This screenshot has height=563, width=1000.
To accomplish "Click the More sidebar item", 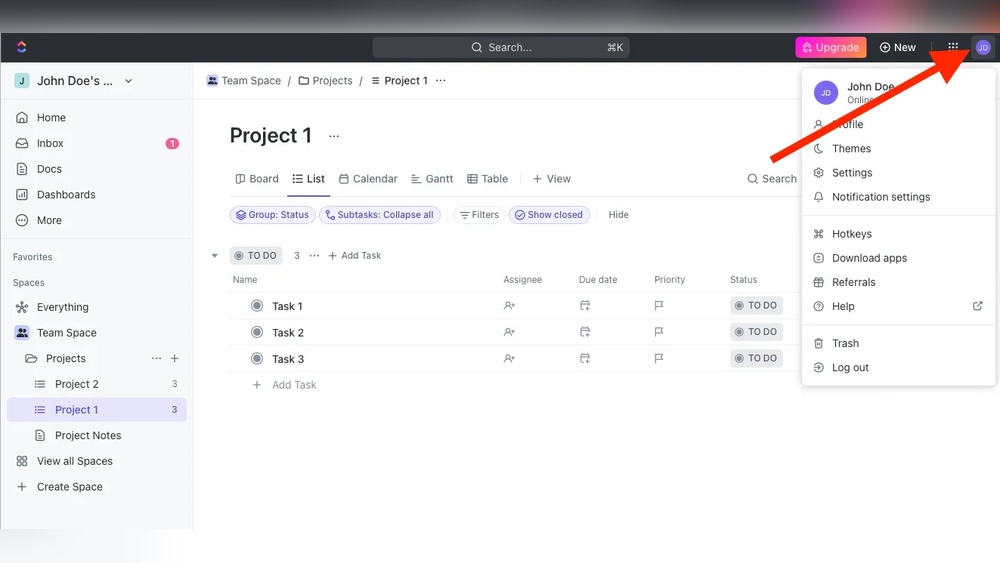I will click(49, 220).
